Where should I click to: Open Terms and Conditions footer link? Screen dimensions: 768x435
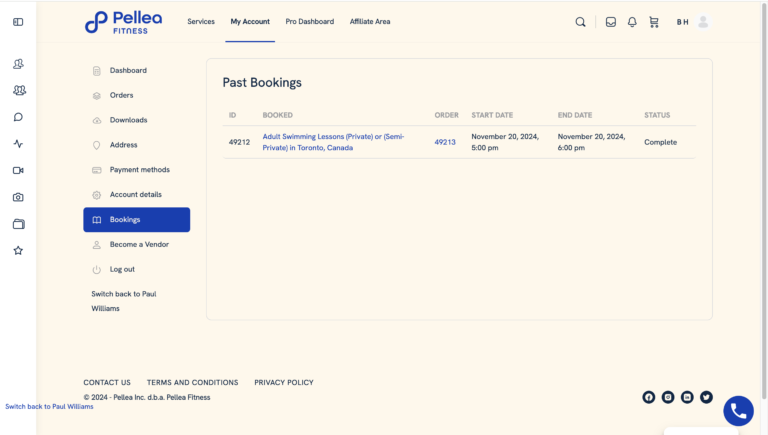[x=192, y=383]
